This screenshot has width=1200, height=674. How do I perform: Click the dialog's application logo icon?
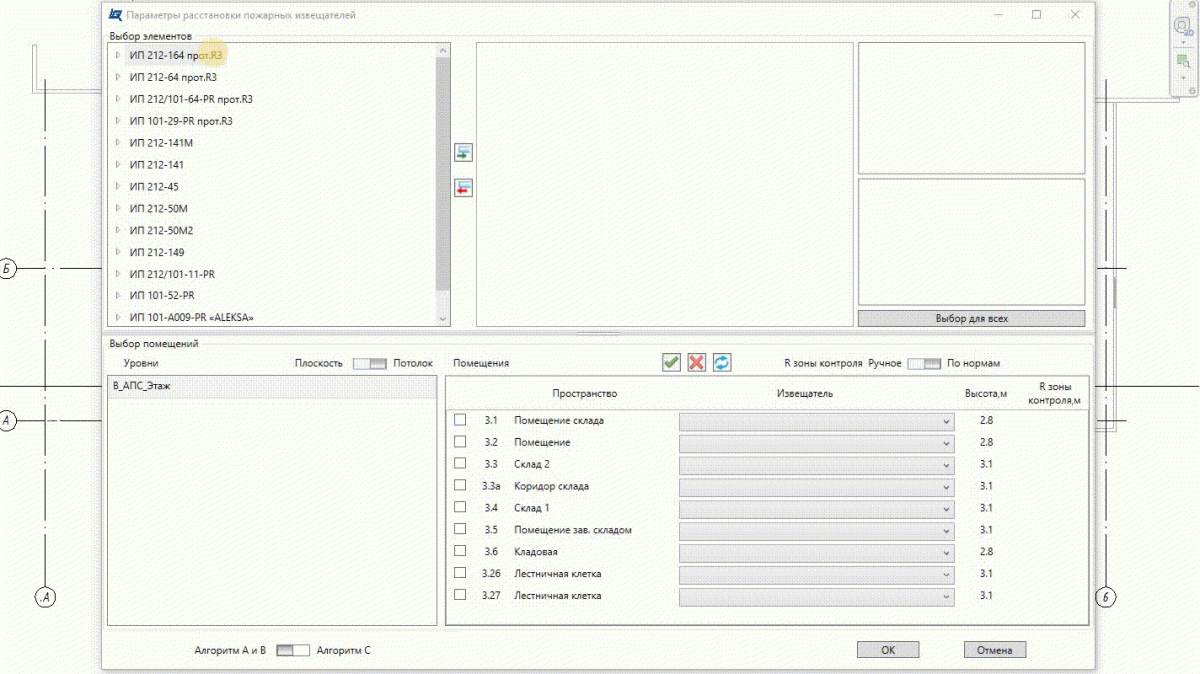[117, 15]
